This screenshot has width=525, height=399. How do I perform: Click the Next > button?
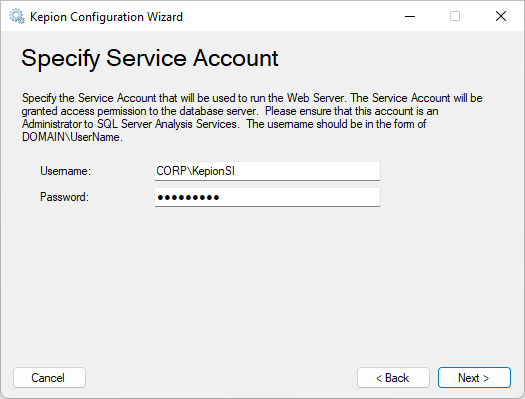pos(474,378)
